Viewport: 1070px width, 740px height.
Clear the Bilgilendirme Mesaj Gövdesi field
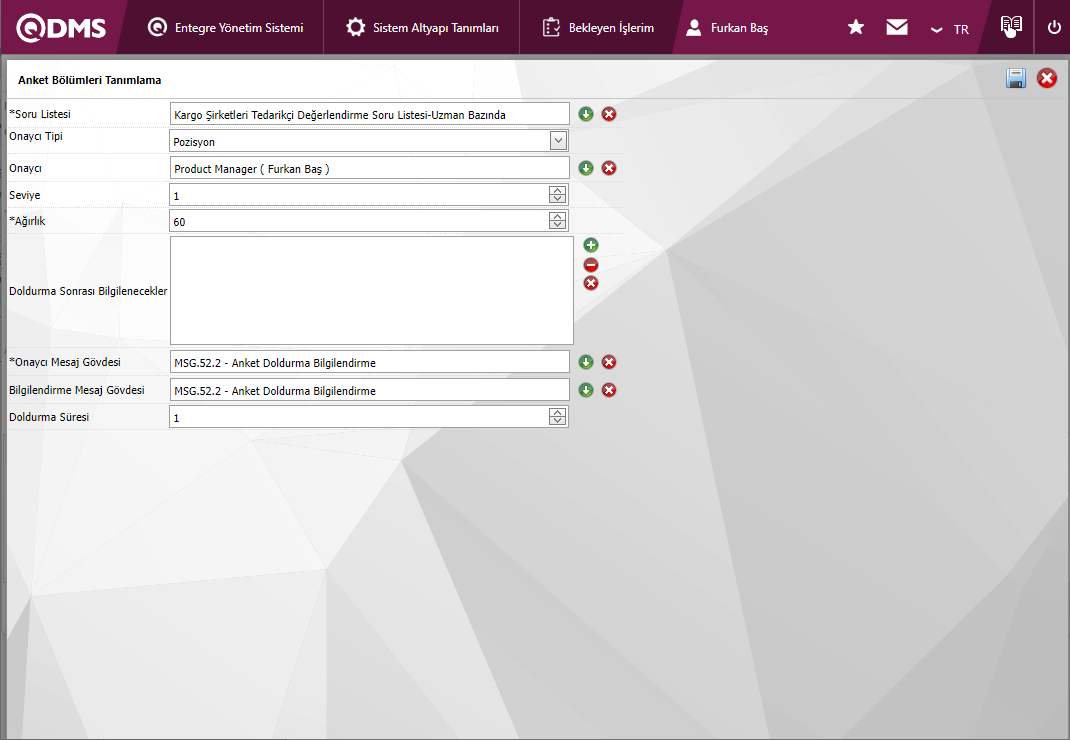[x=609, y=390]
